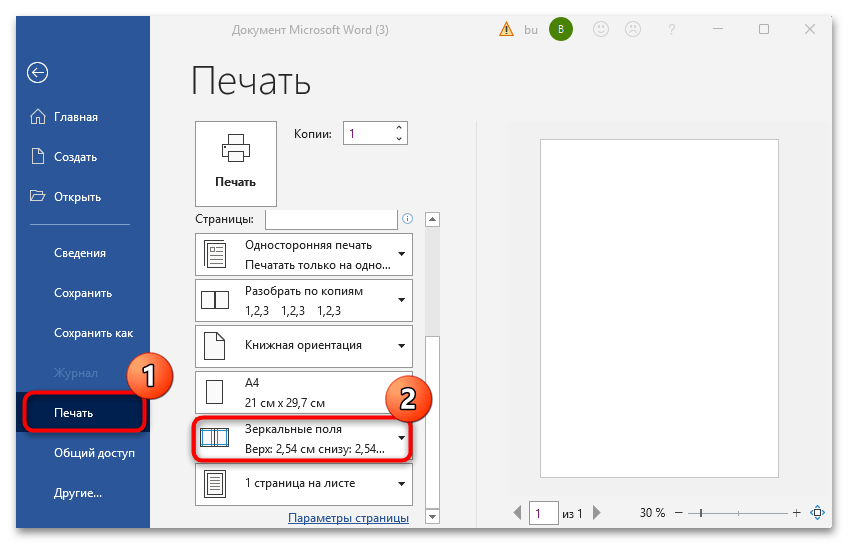
Task: Click the folder icon beside Открыть
Action: pos(37,196)
